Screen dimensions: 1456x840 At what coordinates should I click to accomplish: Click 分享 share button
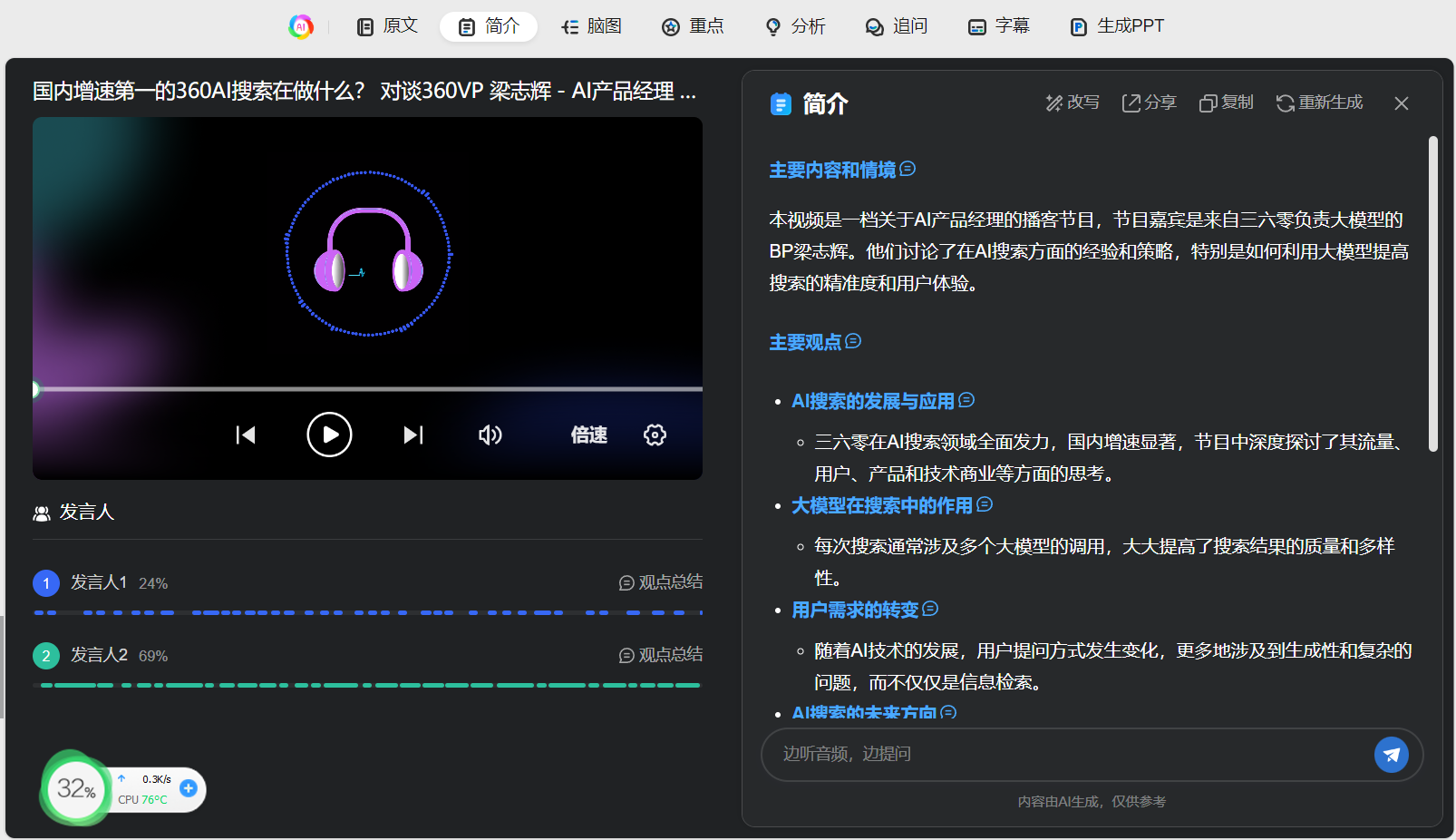coord(1149,103)
